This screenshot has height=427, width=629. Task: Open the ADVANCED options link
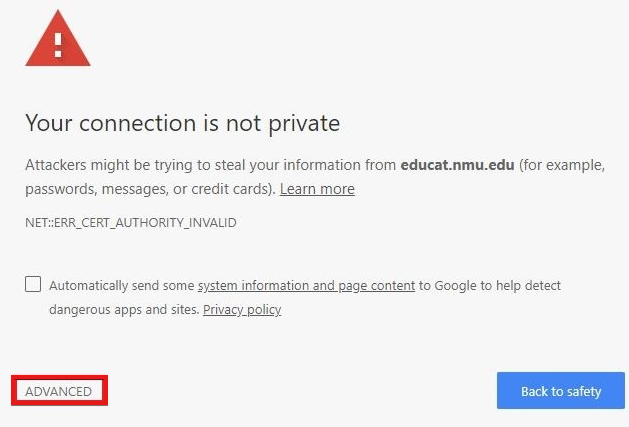point(59,391)
